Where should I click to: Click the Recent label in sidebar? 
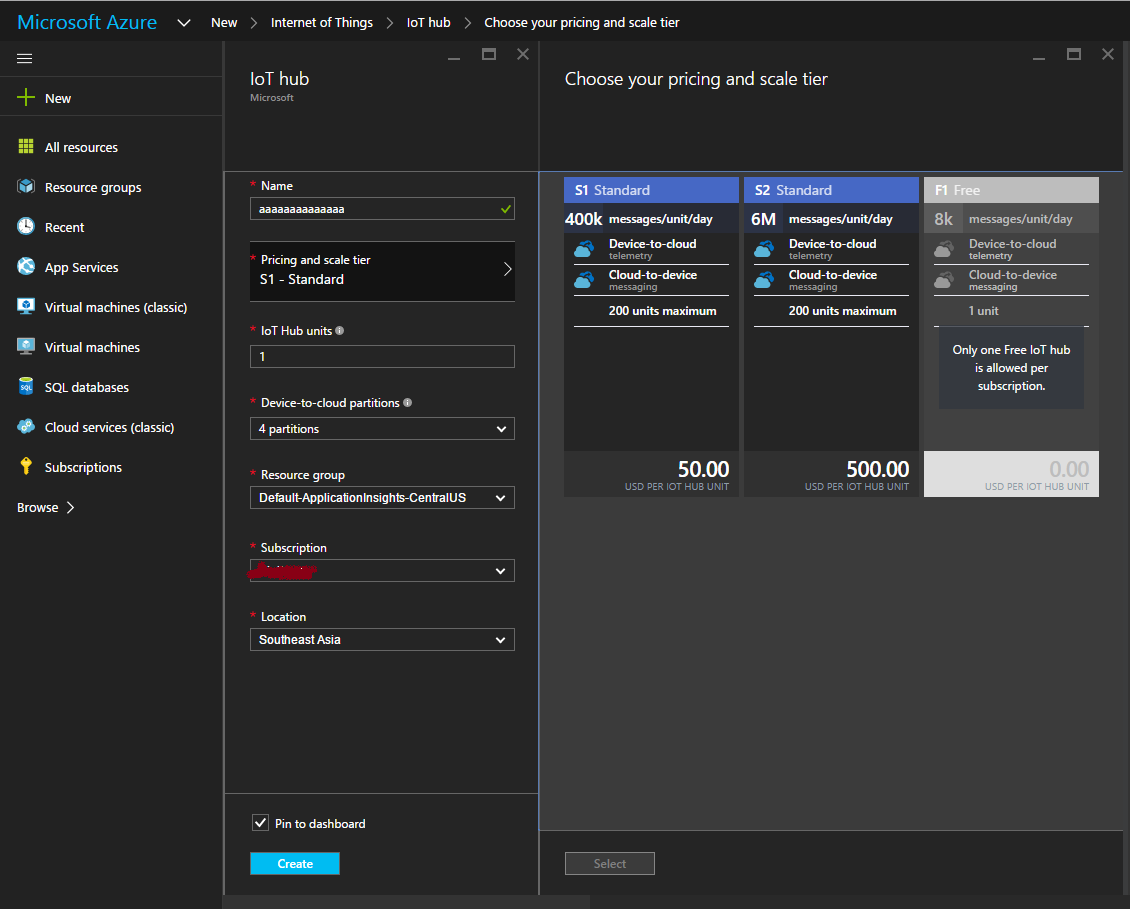[x=64, y=227]
